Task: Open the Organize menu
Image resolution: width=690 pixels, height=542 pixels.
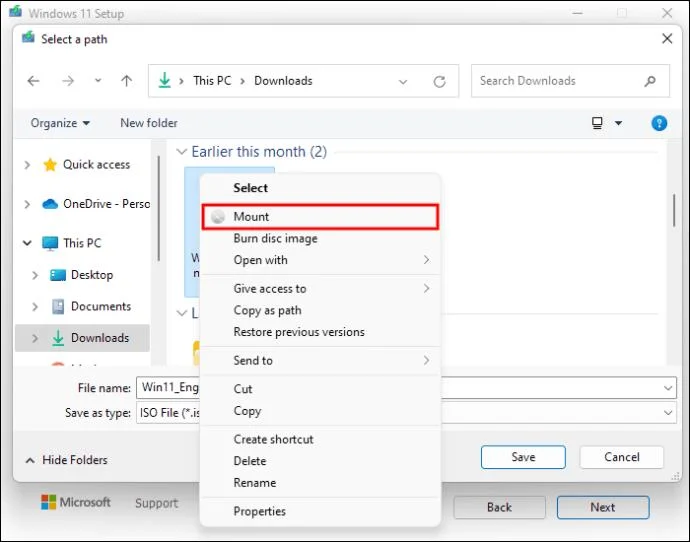Action: tap(60, 123)
